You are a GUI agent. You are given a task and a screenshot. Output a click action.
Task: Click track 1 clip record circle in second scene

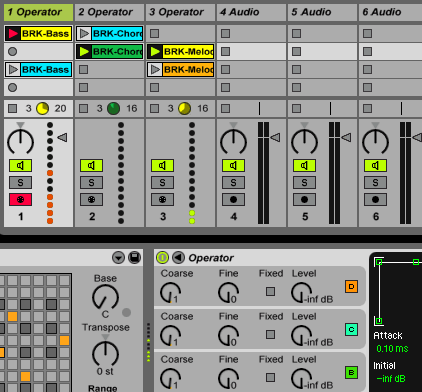tap(13, 51)
